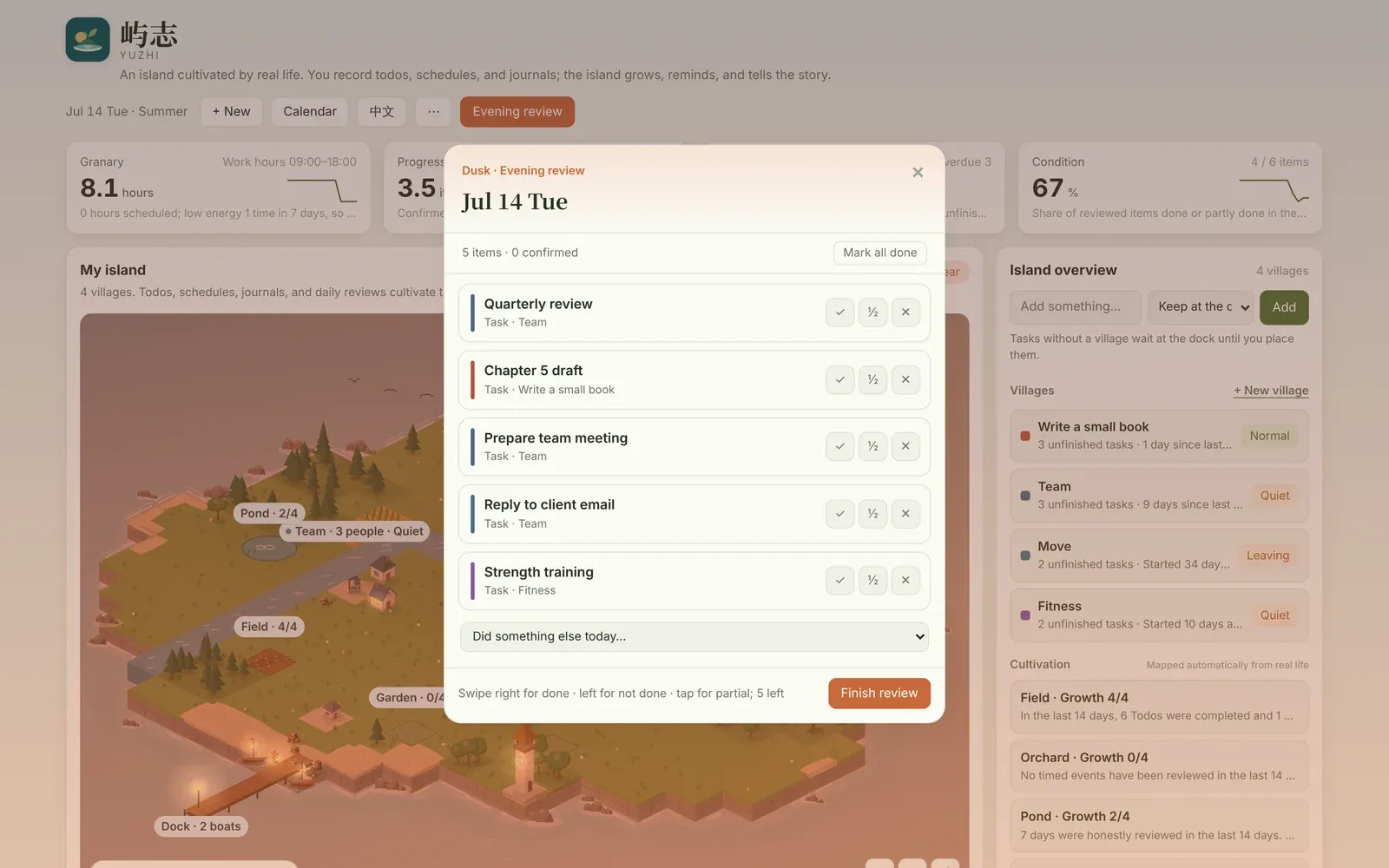1389x868 pixels.
Task: Click the Condition 67% card
Action: pyautogui.click(x=1170, y=187)
